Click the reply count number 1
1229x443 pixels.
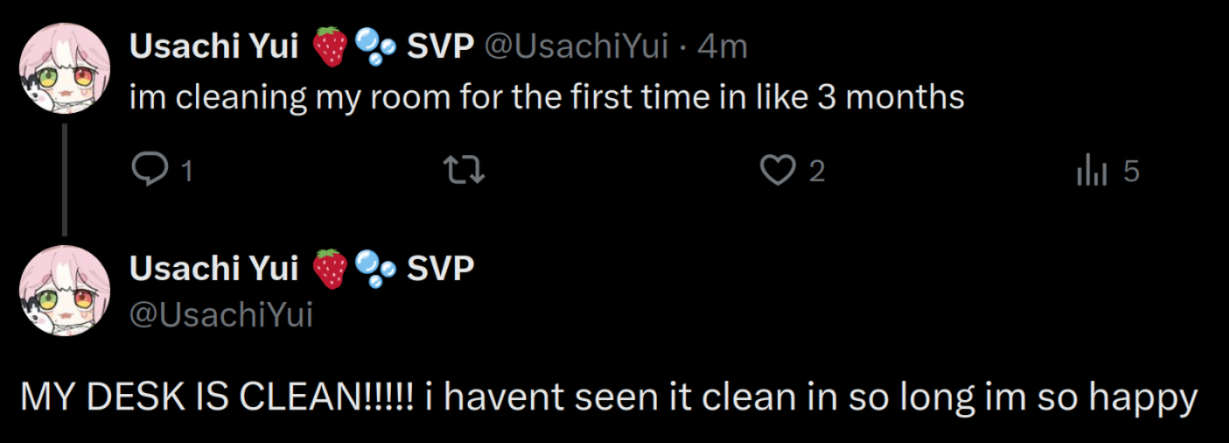185,172
